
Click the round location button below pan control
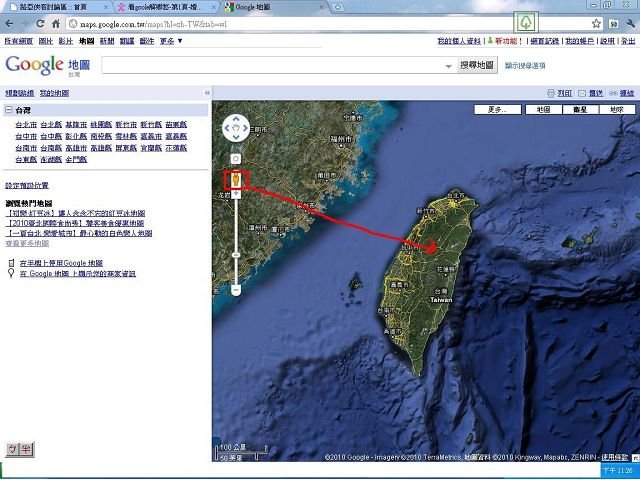tap(236, 159)
